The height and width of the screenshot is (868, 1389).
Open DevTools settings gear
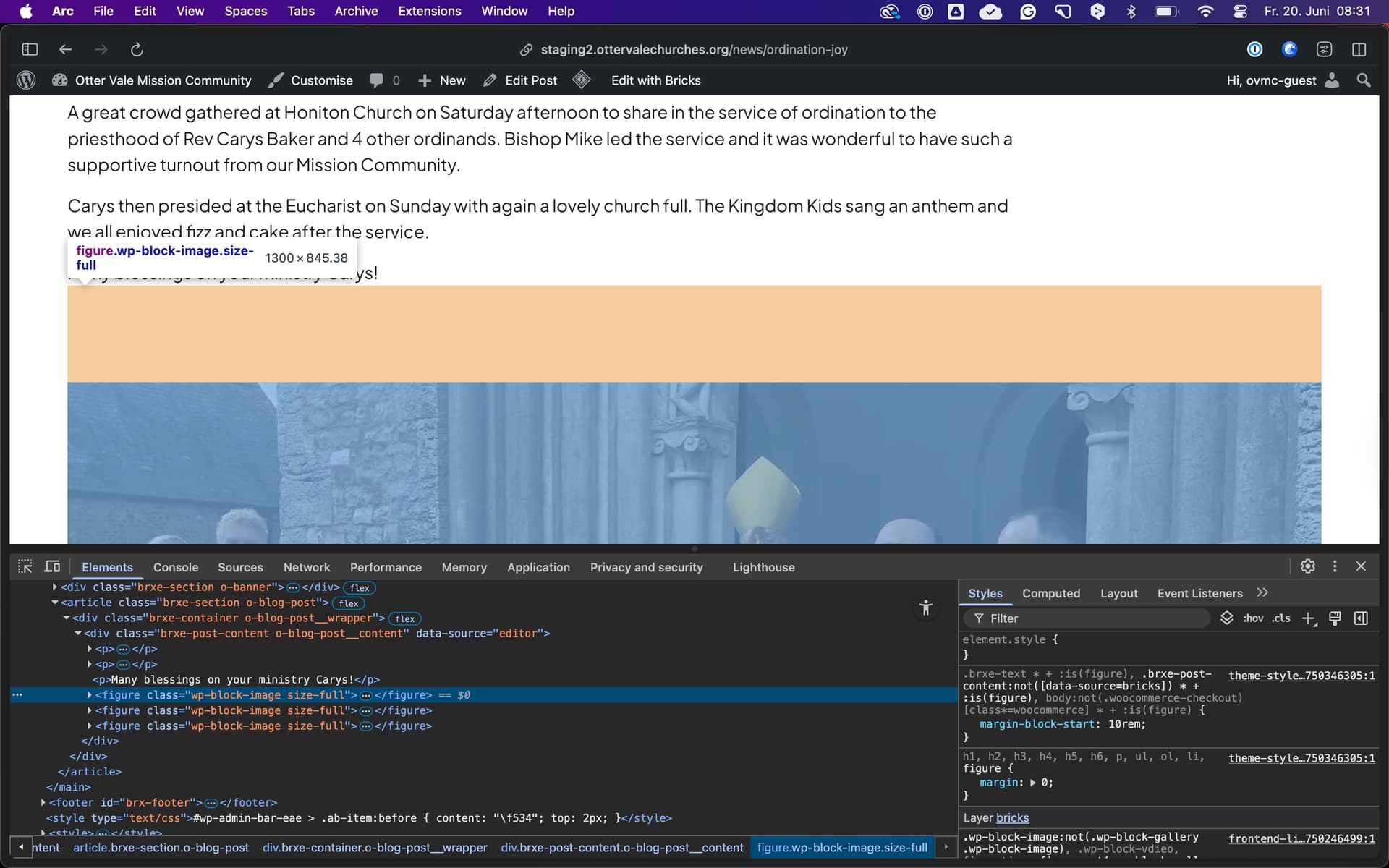[1308, 566]
